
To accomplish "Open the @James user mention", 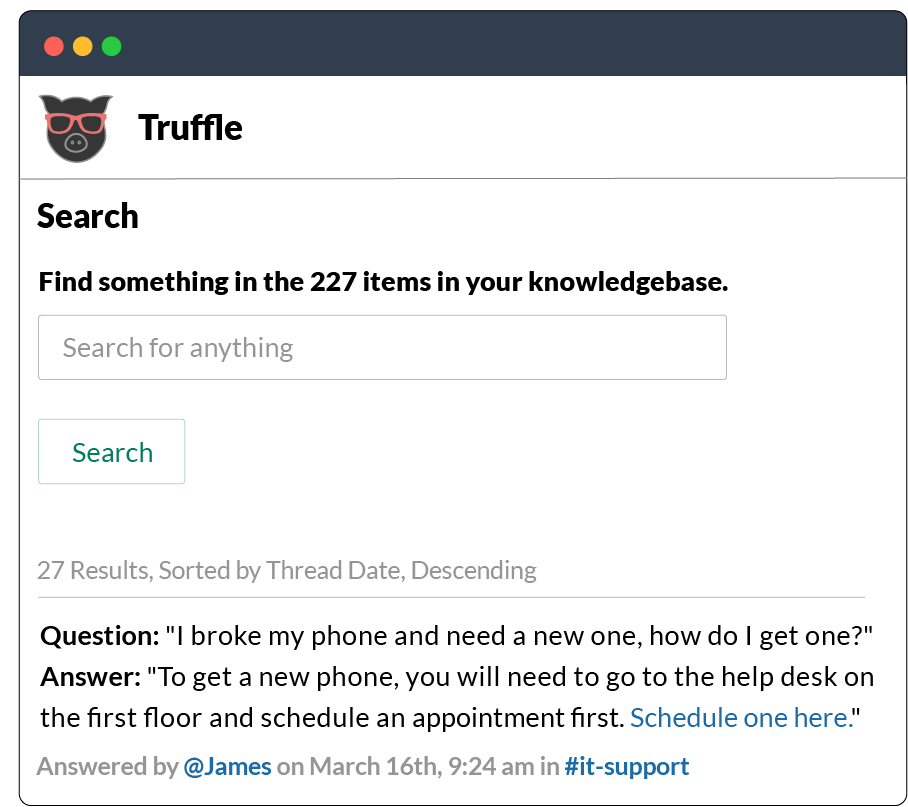I will (227, 766).
